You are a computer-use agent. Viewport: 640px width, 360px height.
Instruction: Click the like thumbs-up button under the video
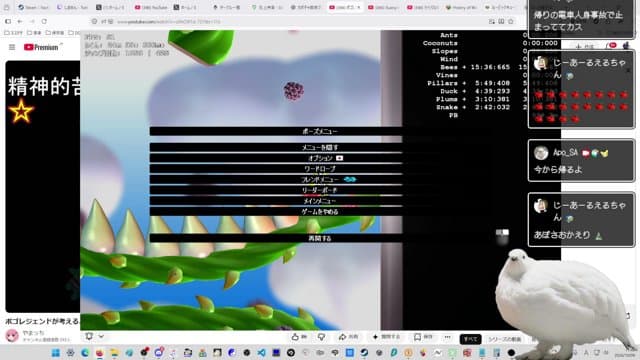tap(299, 337)
